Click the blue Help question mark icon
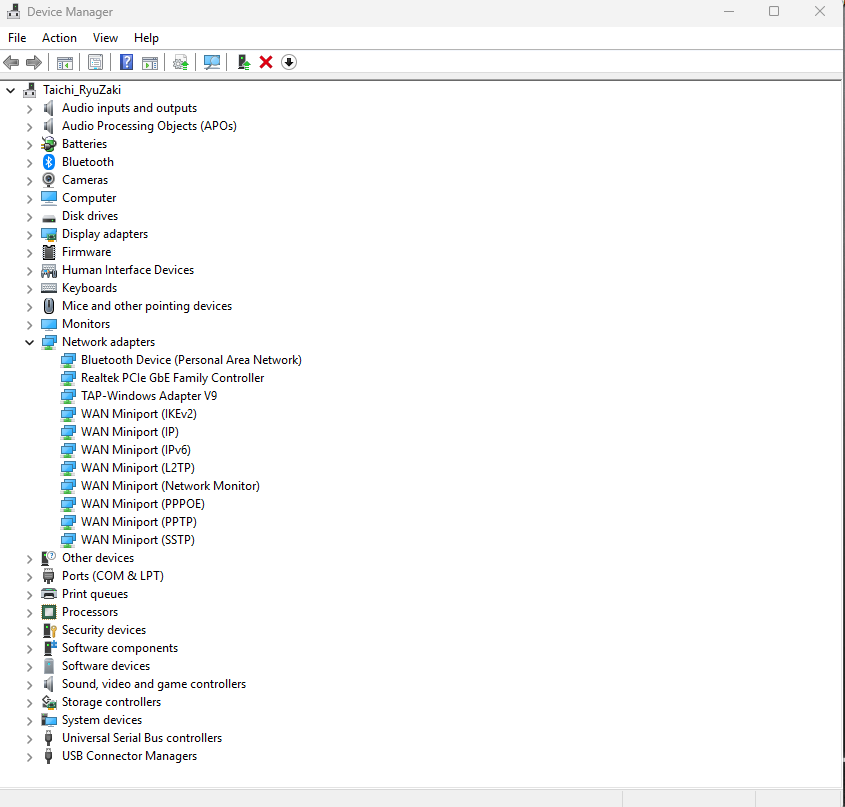 [x=126, y=63]
